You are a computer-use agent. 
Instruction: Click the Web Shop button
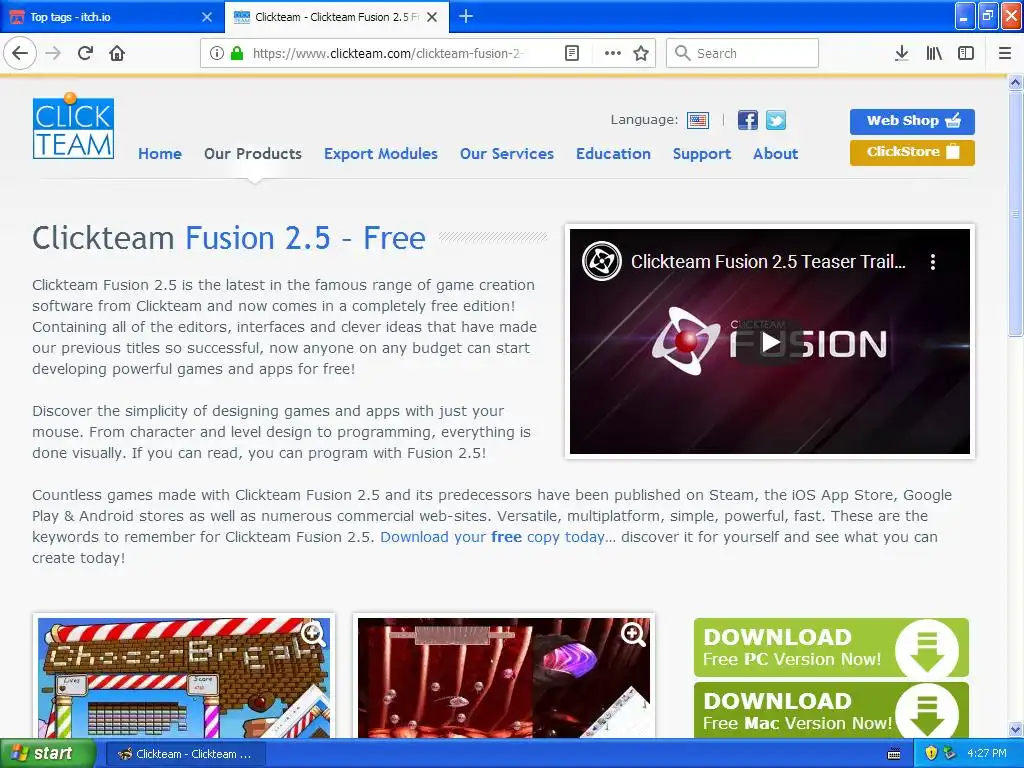tap(912, 121)
